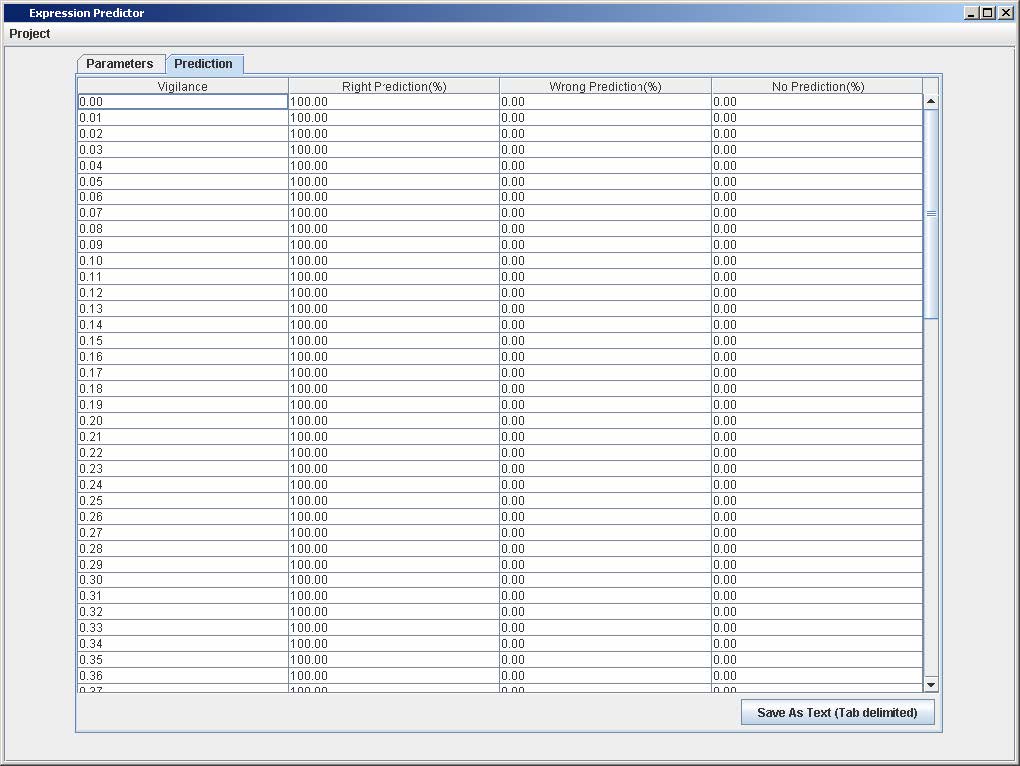Select Right Prediction cell in the 0.12 row

coord(394,293)
